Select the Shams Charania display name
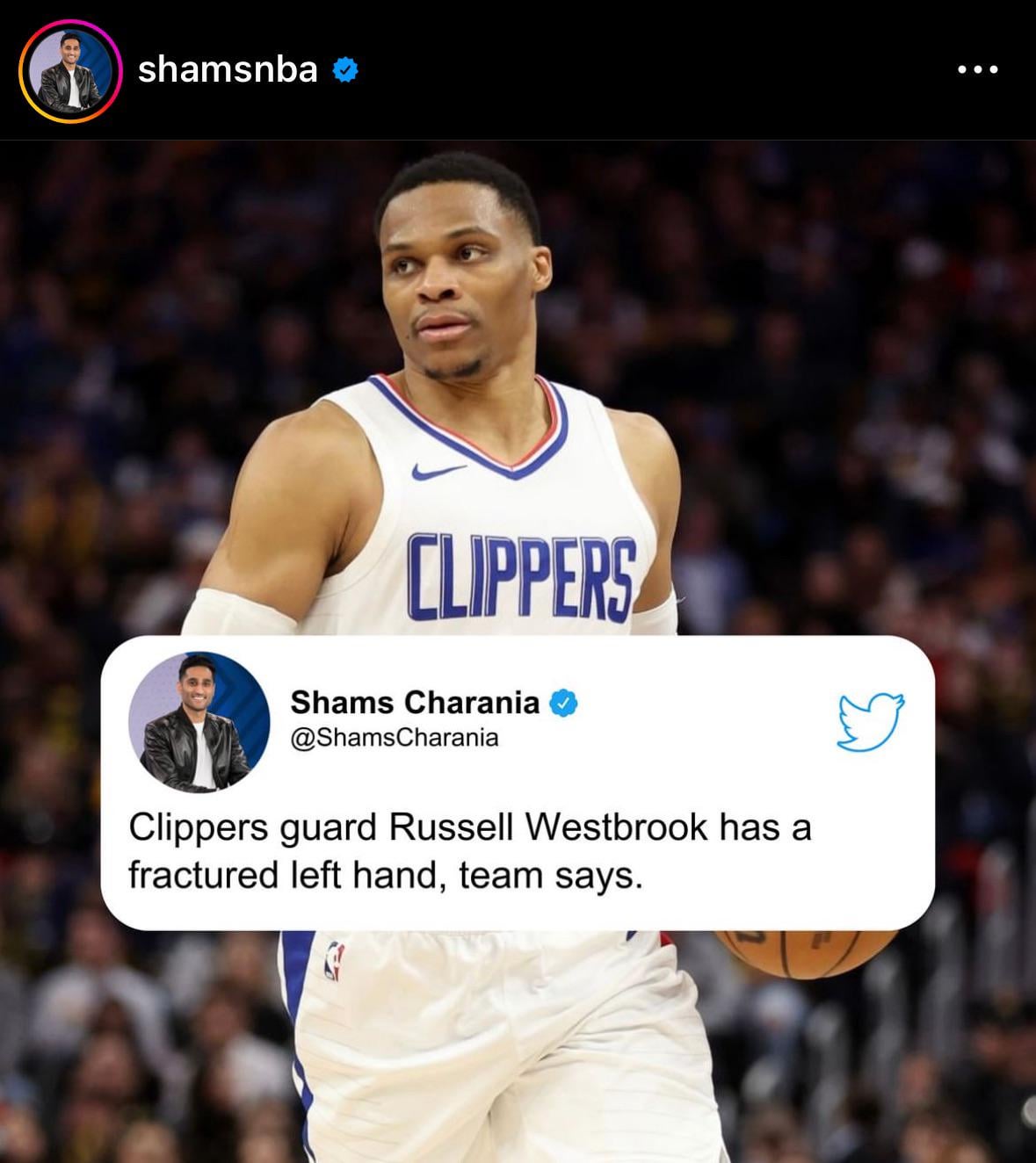This screenshot has width=1036, height=1163. tap(415, 702)
